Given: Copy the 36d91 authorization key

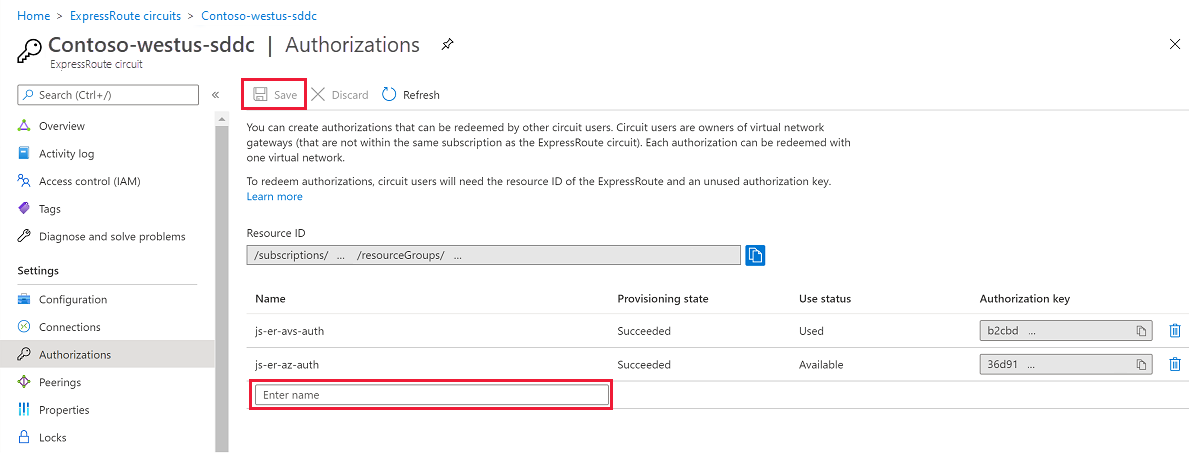Looking at the screenshot, I should pos(1140,364).
